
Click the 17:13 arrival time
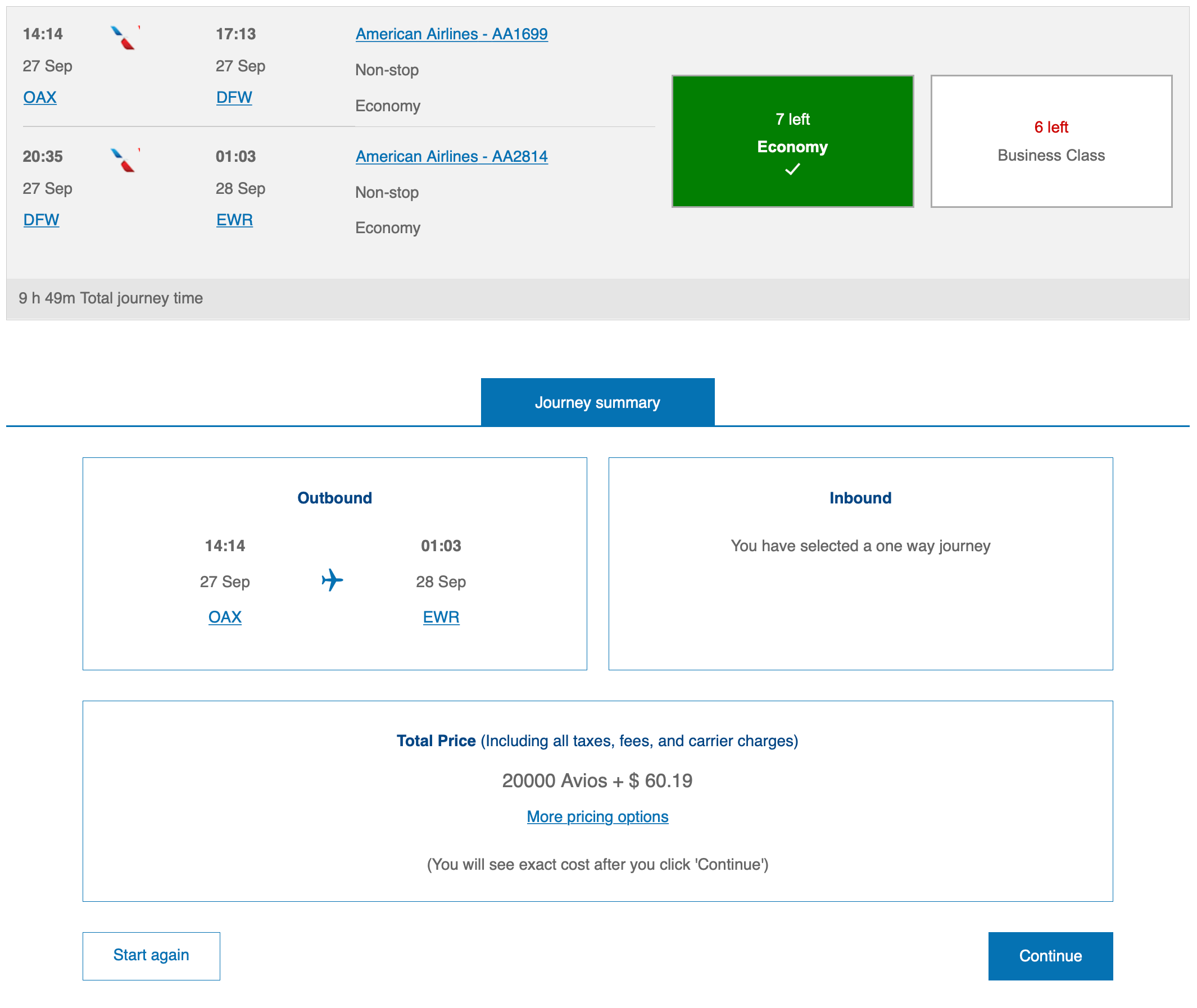tap(236, 34)
